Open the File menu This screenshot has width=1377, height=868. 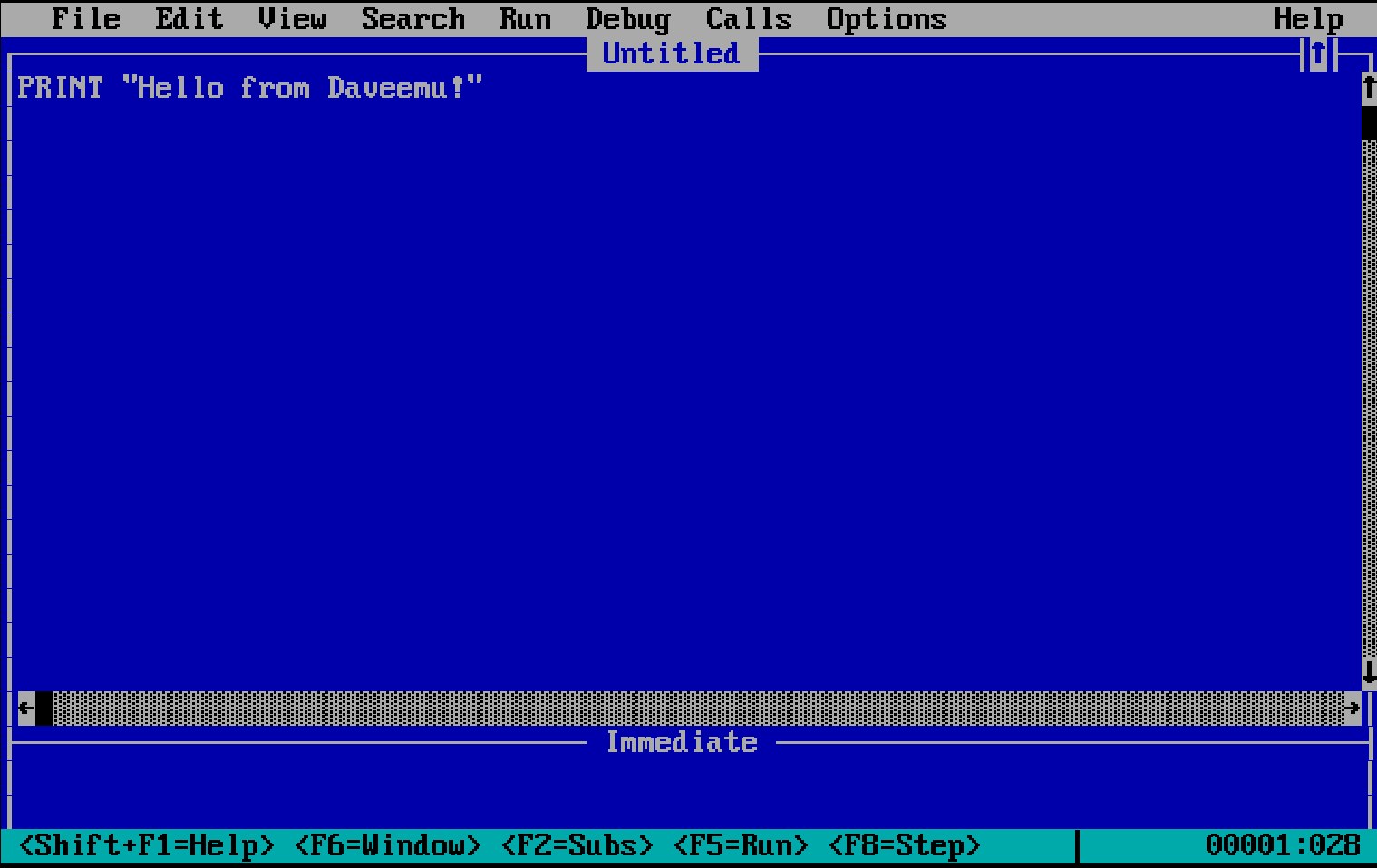tap(85, 18)
